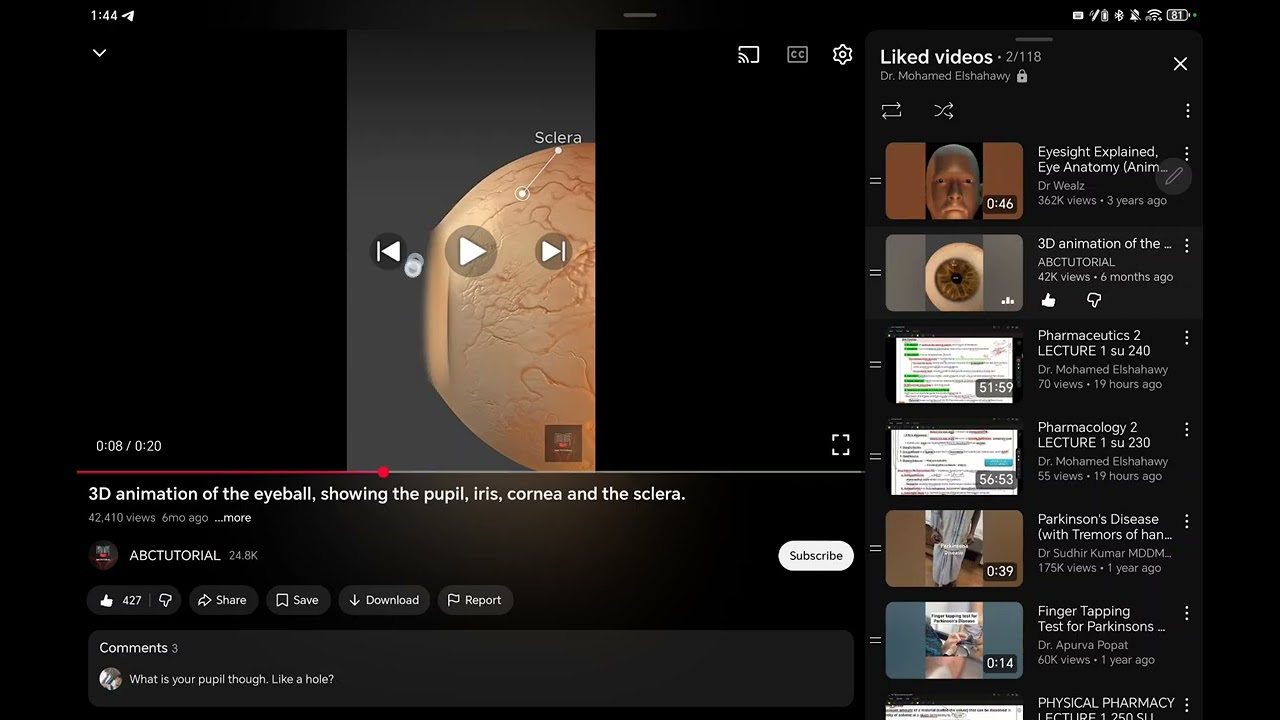Like the playlist's current 3D animation item

1048,300
